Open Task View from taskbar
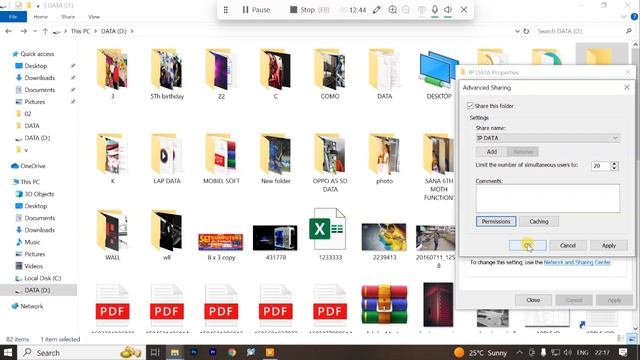Viewport: 640px width, 360px height. click(x=155, y=352)
